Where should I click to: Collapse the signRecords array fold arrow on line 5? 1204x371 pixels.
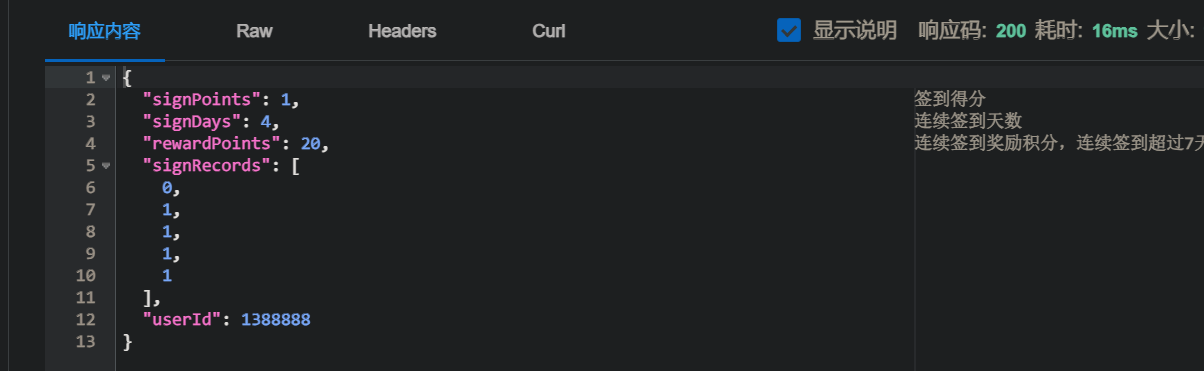(x=106, y=165)
